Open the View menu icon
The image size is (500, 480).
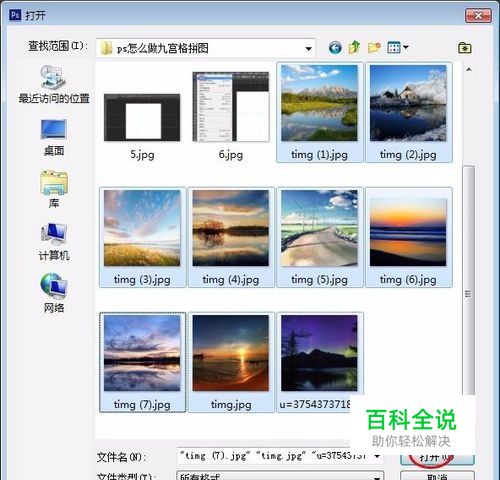394,48
